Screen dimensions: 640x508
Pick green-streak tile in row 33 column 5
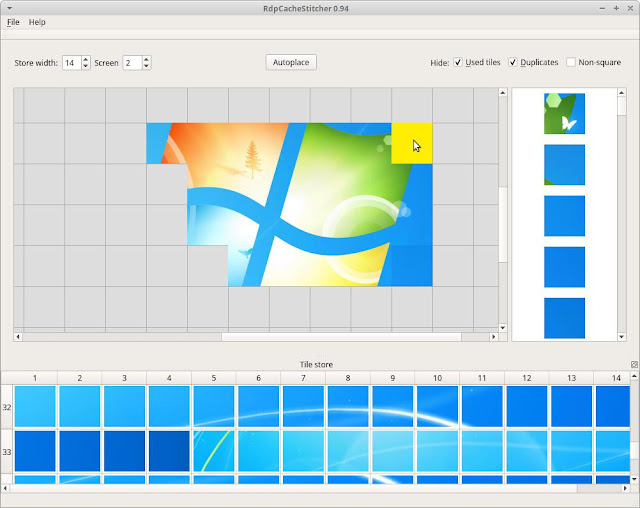[x=214, y=451]
